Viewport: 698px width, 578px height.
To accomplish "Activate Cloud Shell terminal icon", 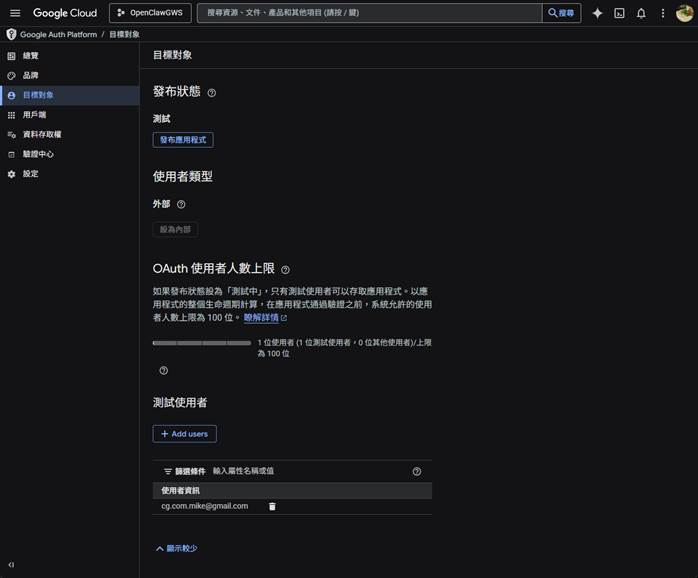I will click(619, 13).
